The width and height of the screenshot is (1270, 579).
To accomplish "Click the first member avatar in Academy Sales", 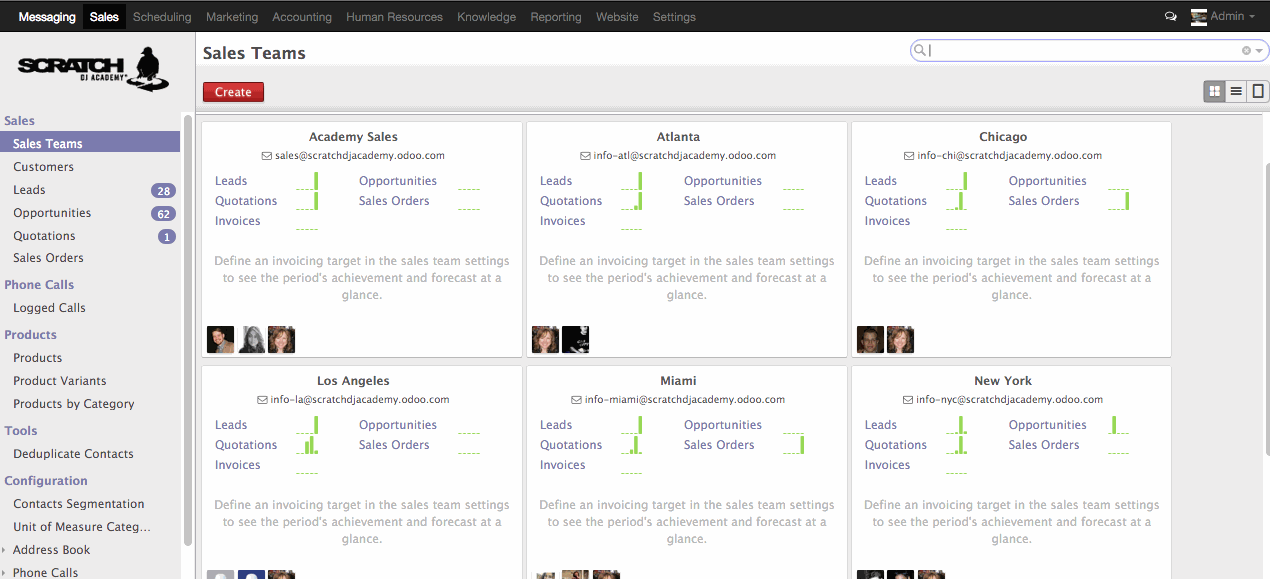I will point(220,340).
